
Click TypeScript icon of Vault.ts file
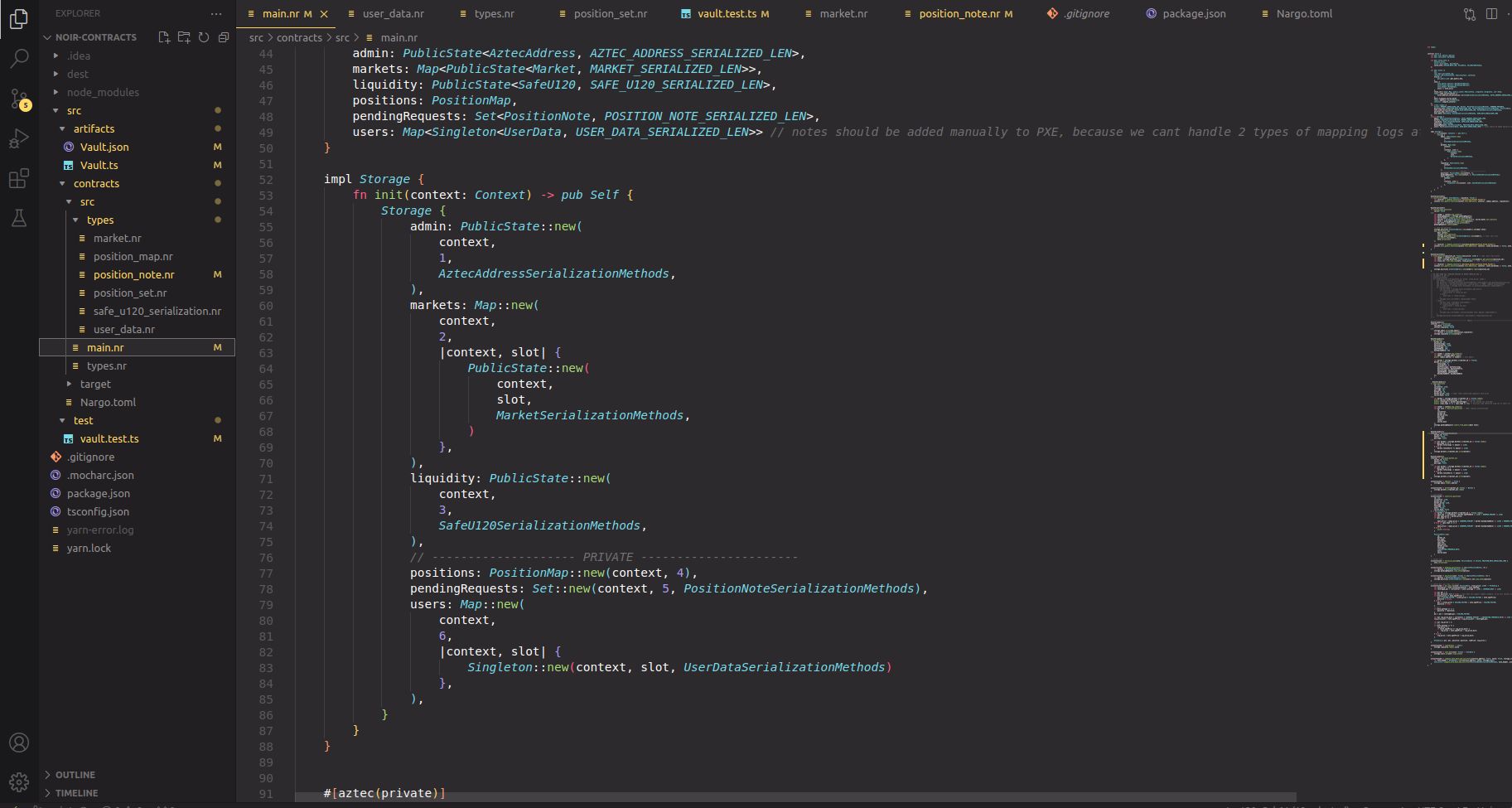tap(69, 165)
